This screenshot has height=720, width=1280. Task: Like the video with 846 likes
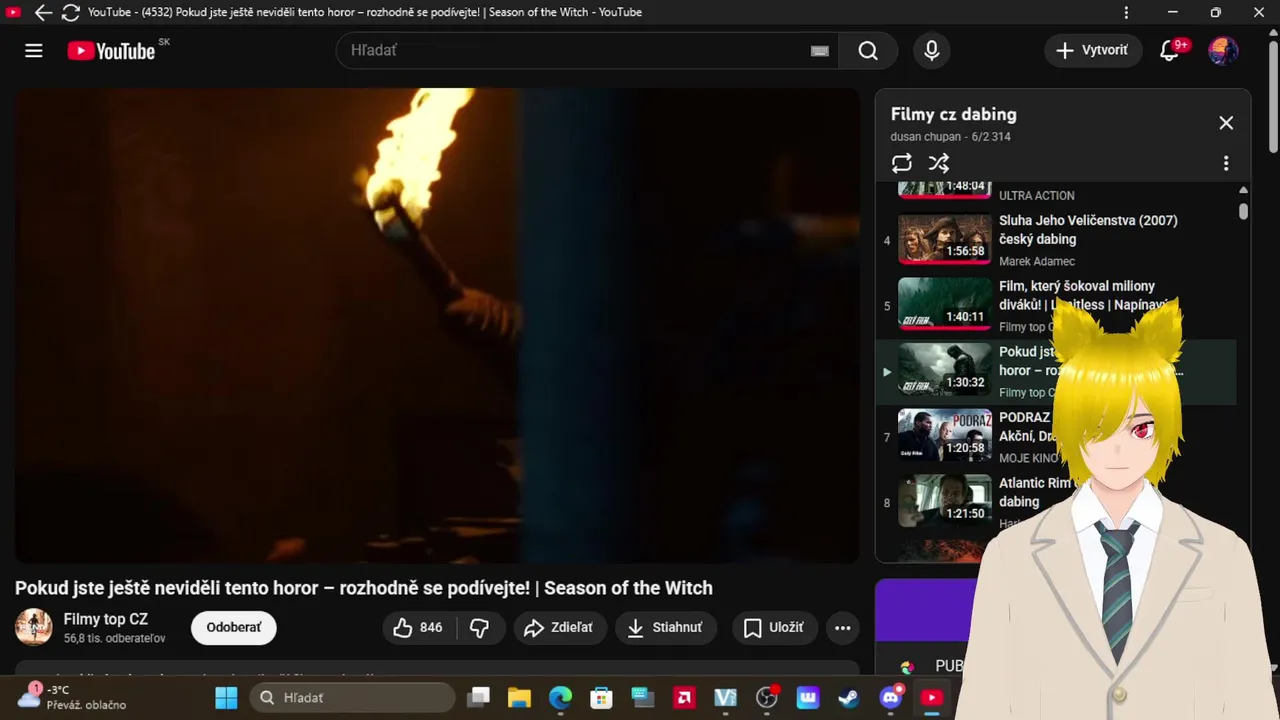pos(419,628)
